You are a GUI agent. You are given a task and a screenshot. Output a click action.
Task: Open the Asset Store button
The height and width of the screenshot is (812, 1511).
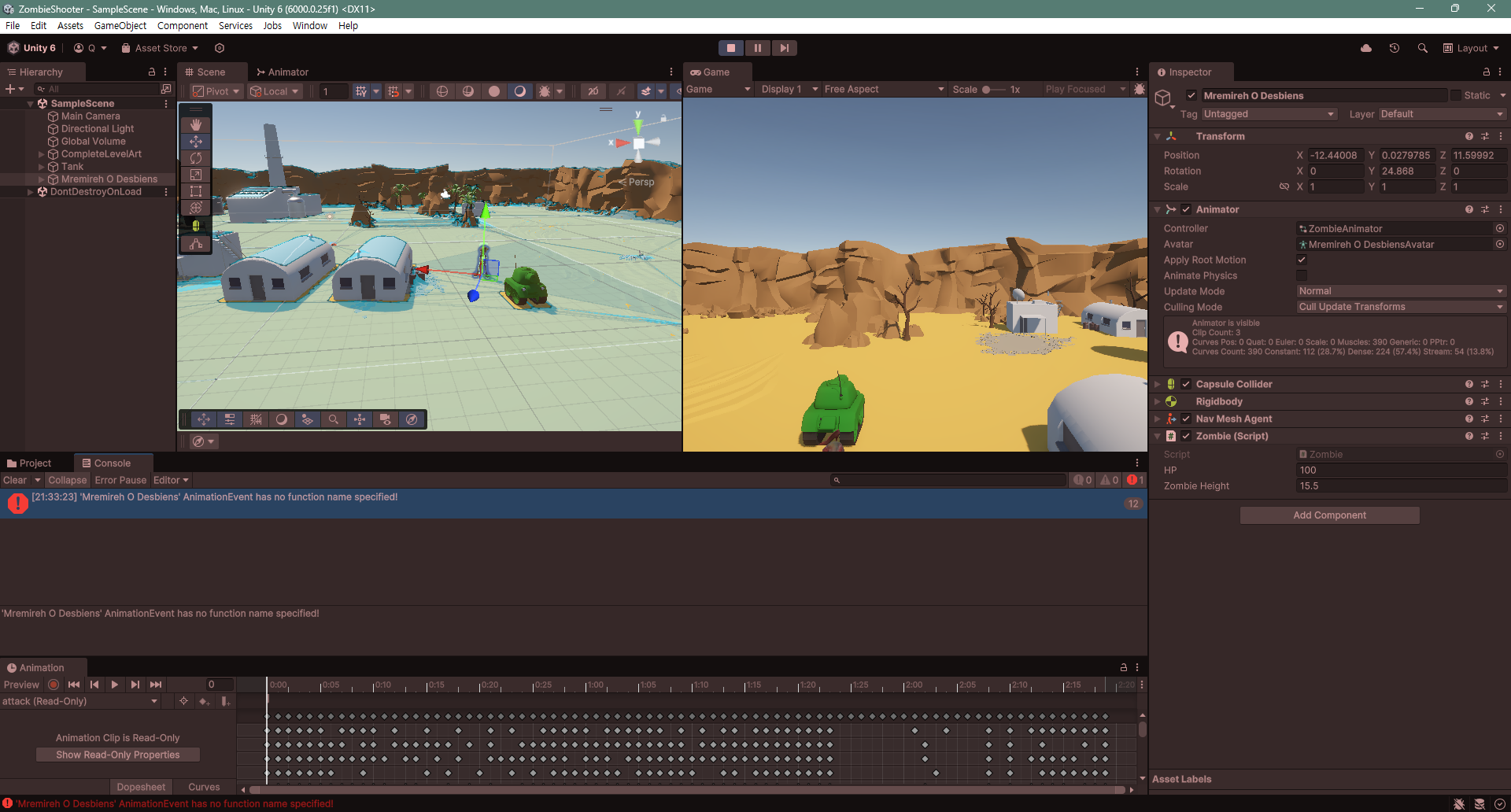[x=160, y=48]
